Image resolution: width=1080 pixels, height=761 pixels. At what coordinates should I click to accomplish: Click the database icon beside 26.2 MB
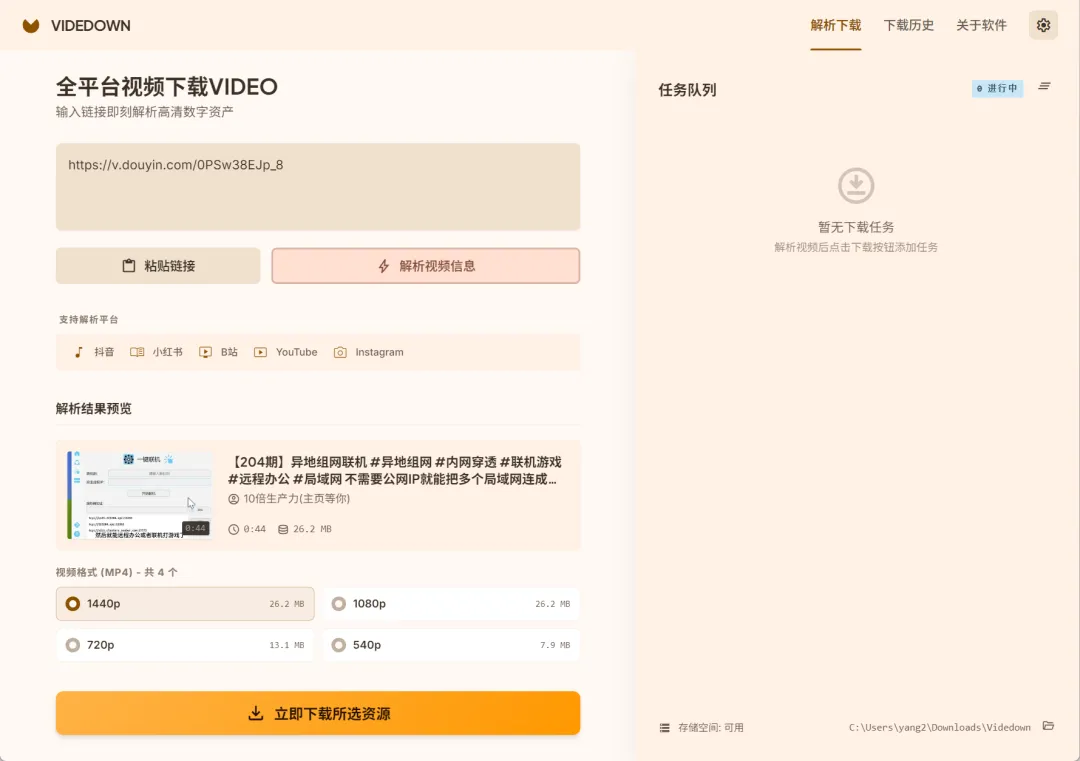click(283, 529)
